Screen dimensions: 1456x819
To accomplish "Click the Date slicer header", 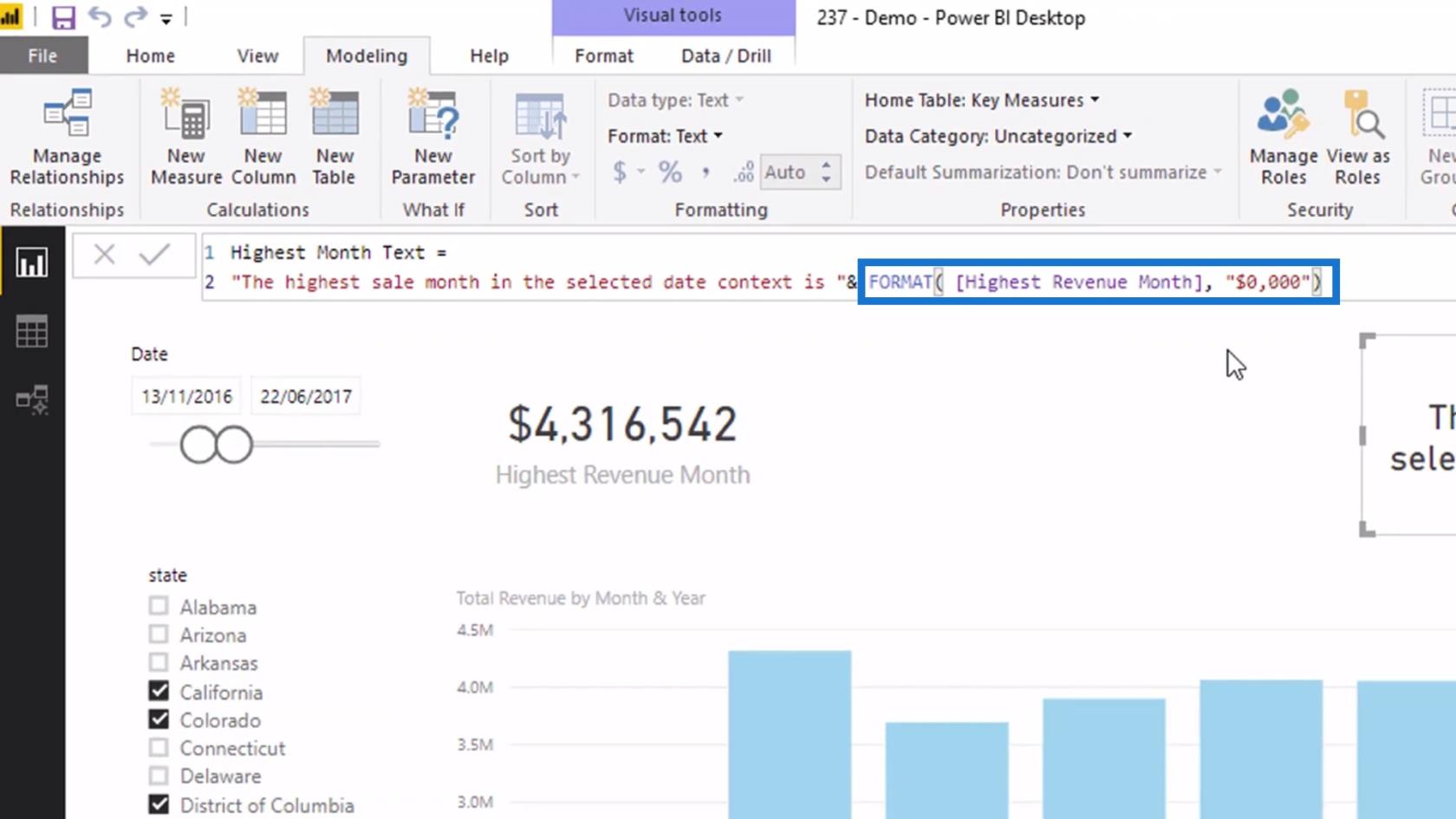I will 149,354.
